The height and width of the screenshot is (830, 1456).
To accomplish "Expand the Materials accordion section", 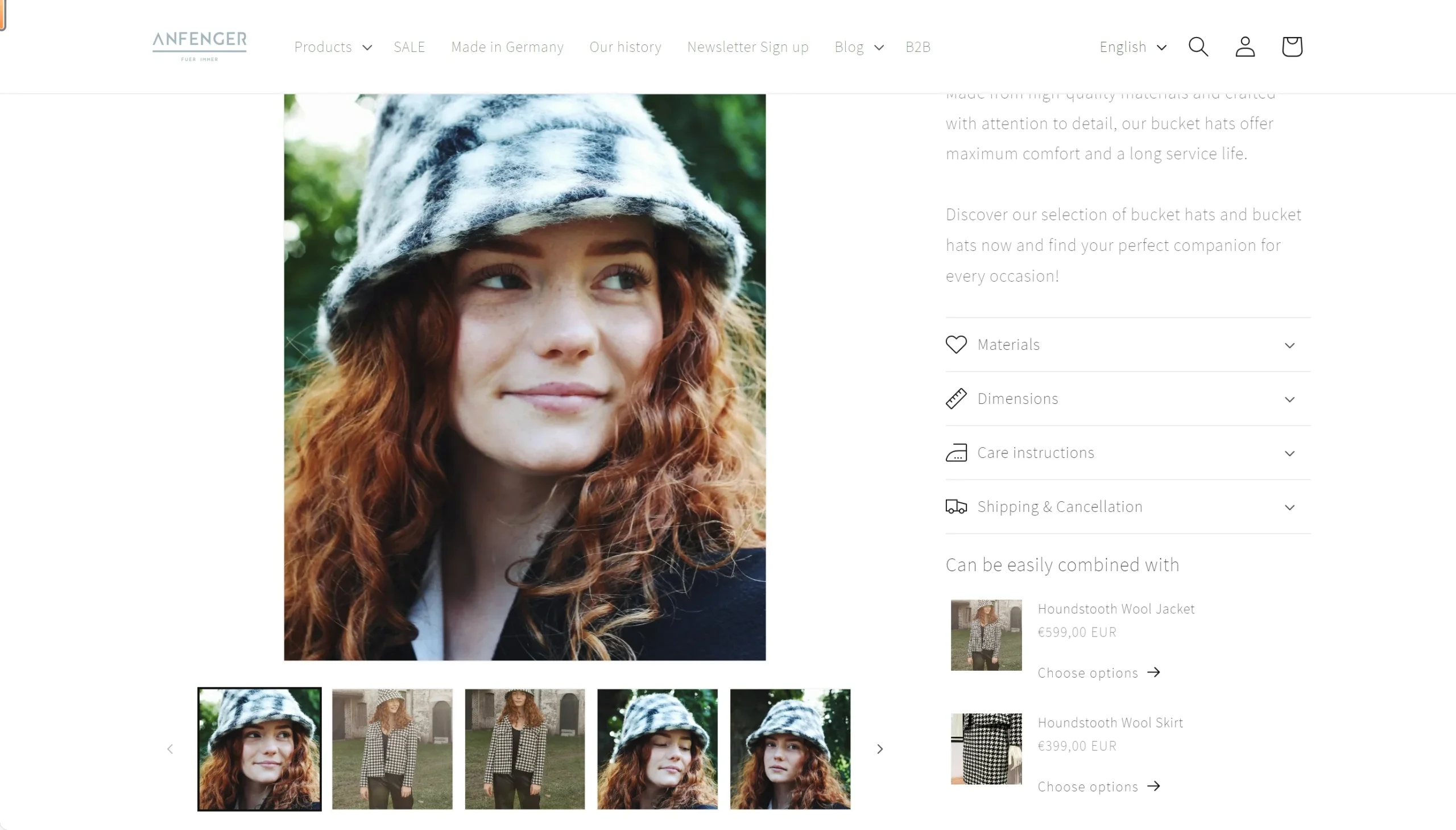I will pyautogui.click(x=1127, y=345).
